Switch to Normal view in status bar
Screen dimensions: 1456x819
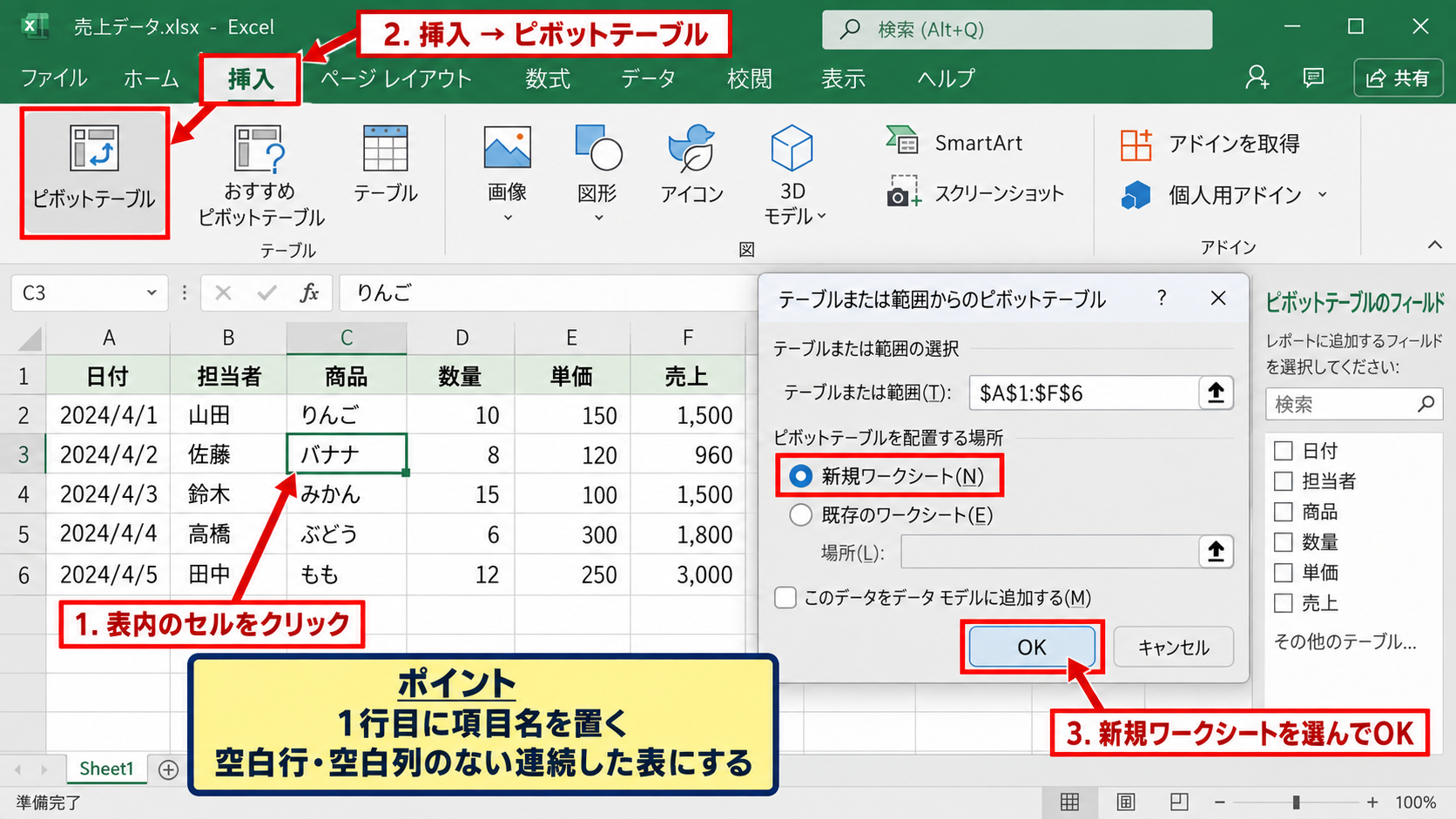pos(1069,802)
